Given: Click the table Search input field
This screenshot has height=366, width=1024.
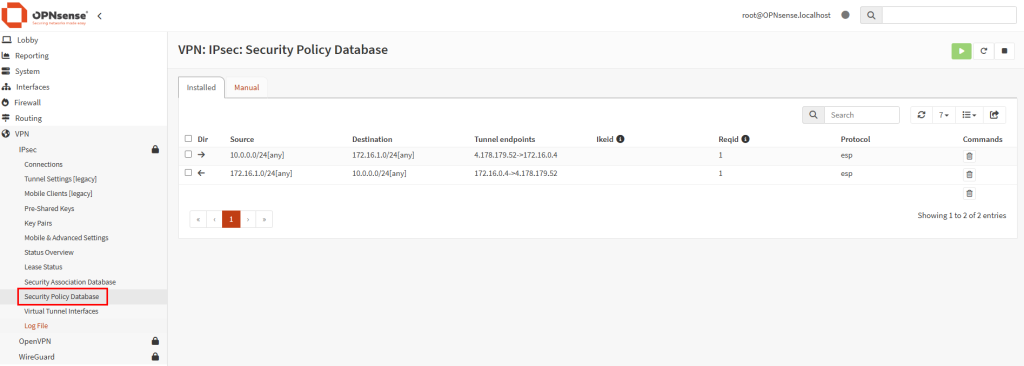Looking at the screenshot, I should coord(862,115).
